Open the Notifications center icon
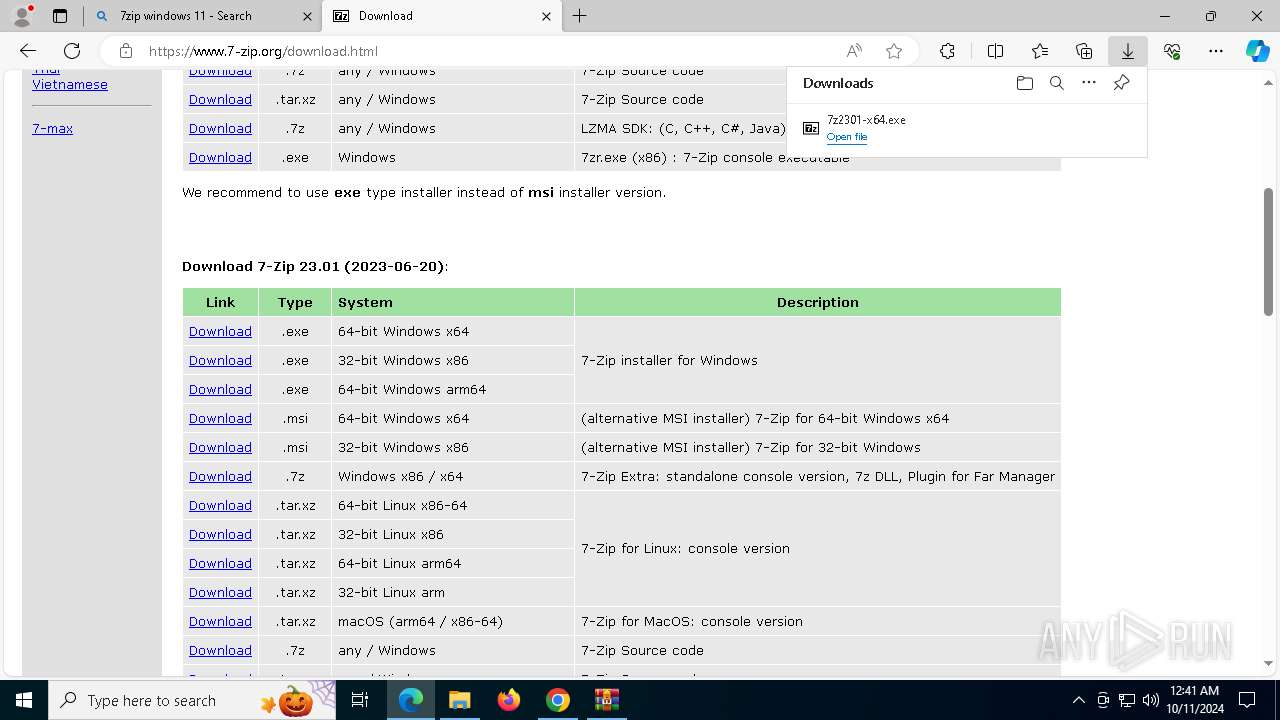The image size is (1280, 720). 1247,700
